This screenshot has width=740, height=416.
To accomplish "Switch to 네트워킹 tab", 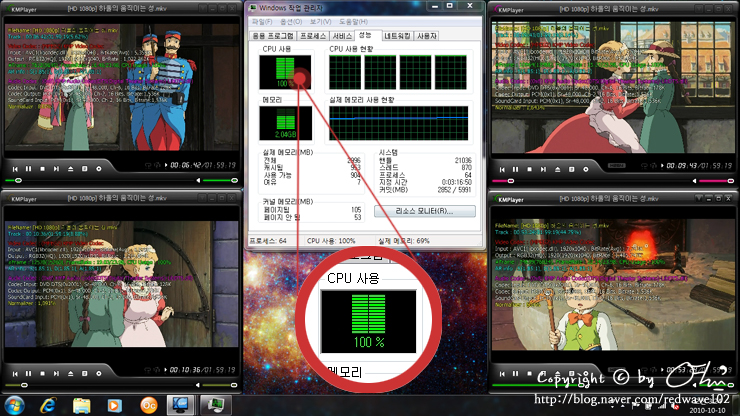I will tap(397, 36).
